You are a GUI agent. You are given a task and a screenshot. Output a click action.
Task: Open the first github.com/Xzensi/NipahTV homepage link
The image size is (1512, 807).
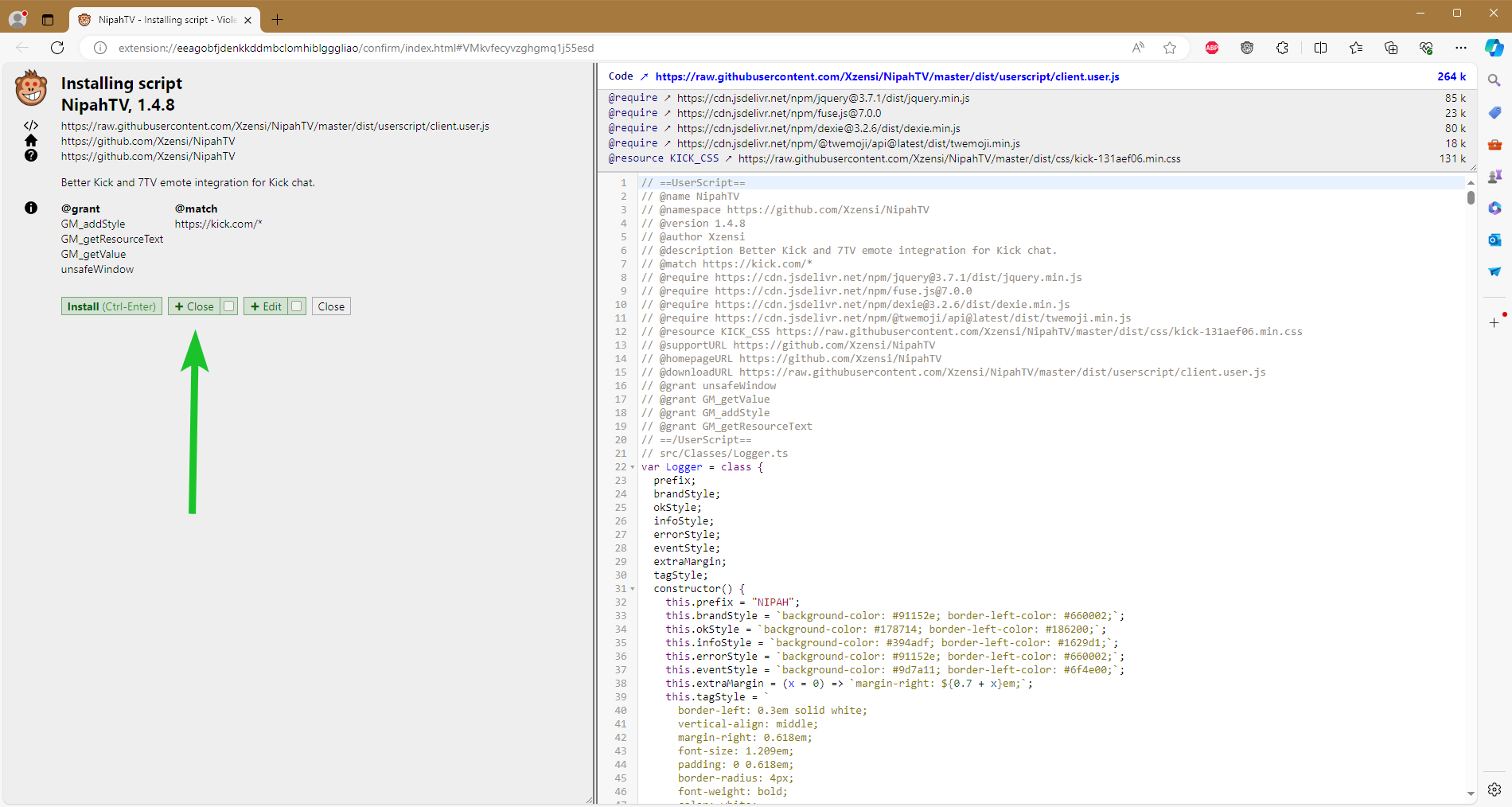(x=148, y=141)
